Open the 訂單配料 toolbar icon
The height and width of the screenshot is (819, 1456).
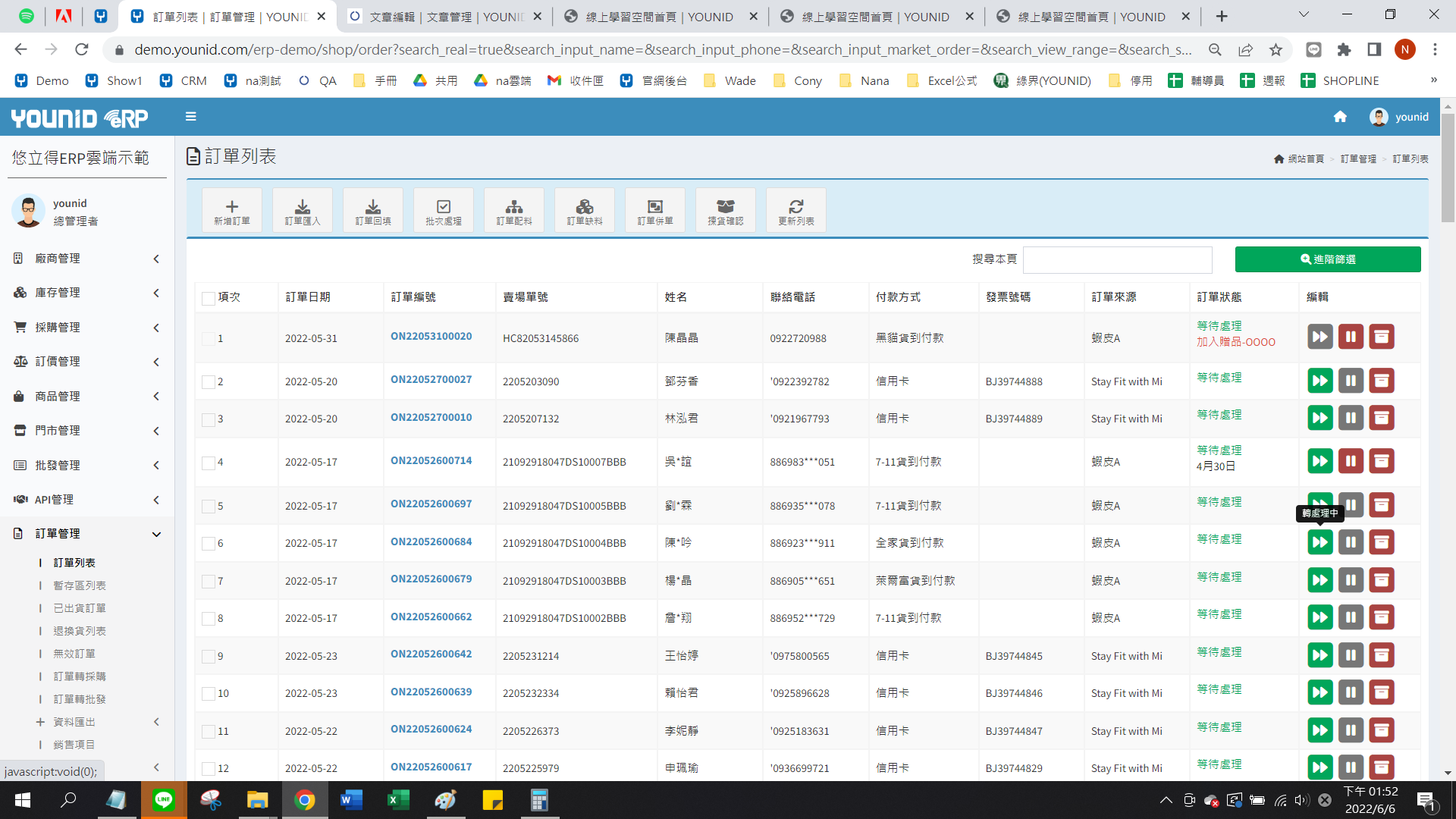point(513,207)
